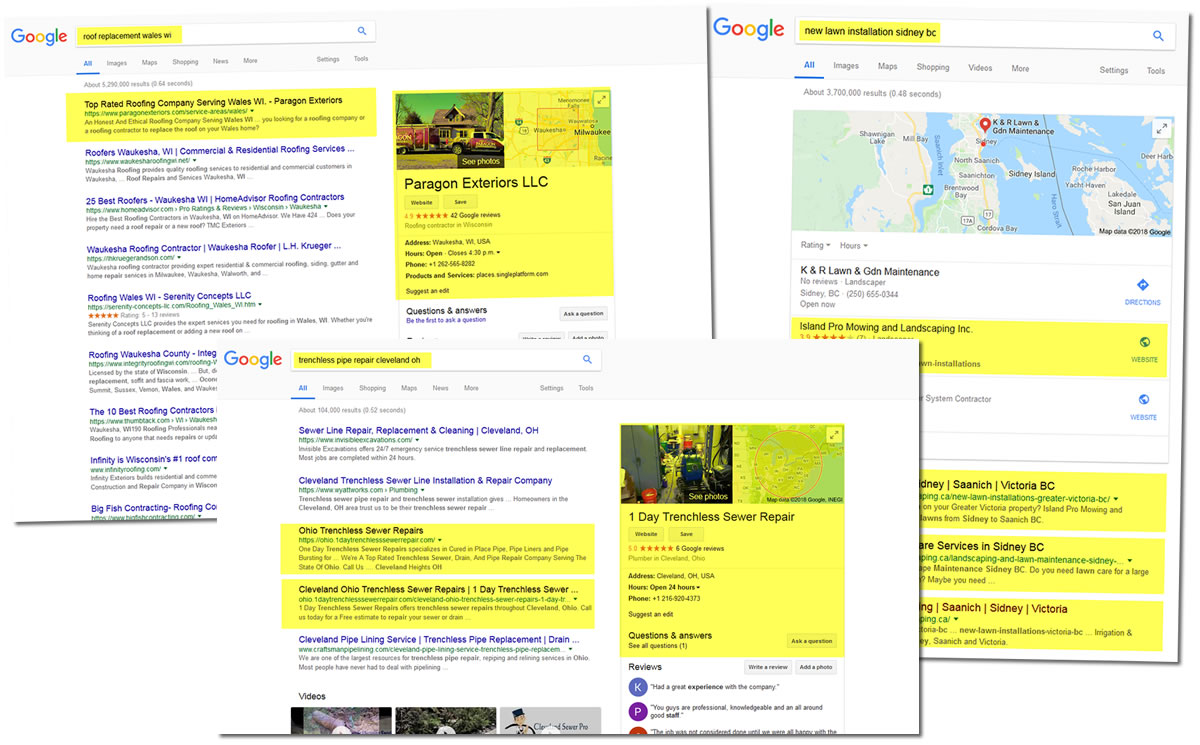Click reviewer avatar P in Reviews

(x=637, y=712)
